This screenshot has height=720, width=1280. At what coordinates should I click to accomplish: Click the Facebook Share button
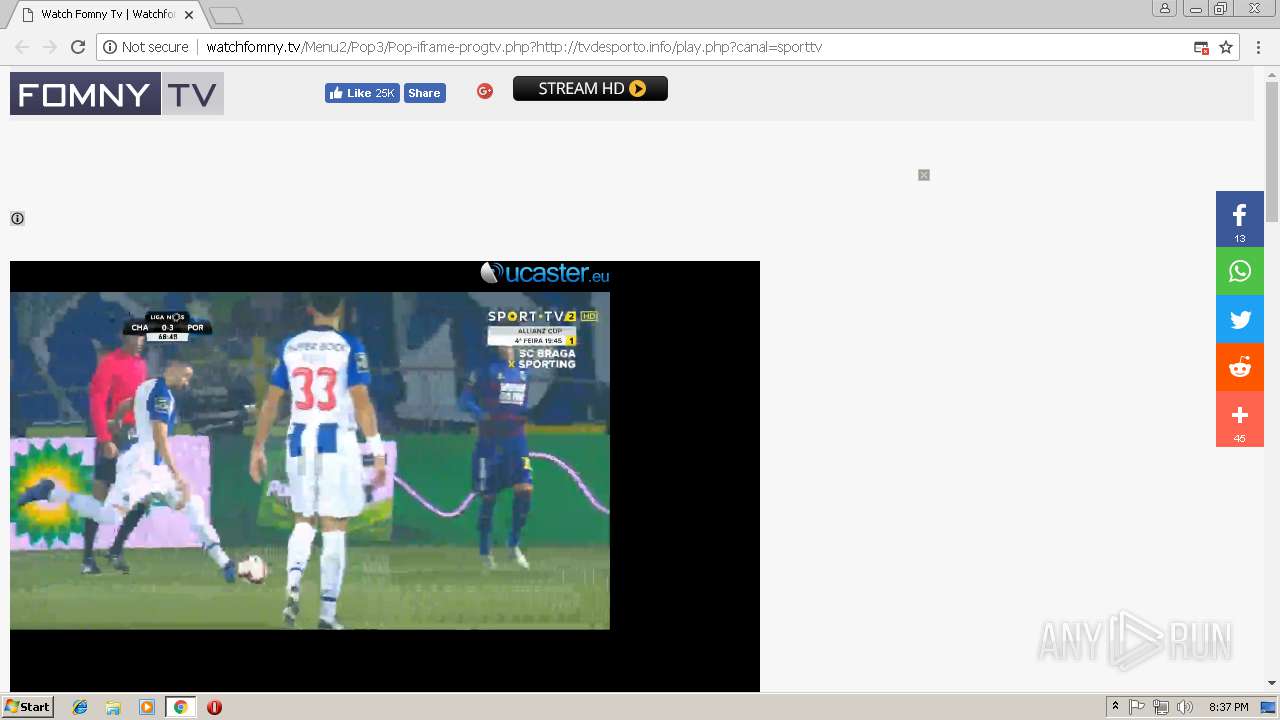click(x=424, y=93)
